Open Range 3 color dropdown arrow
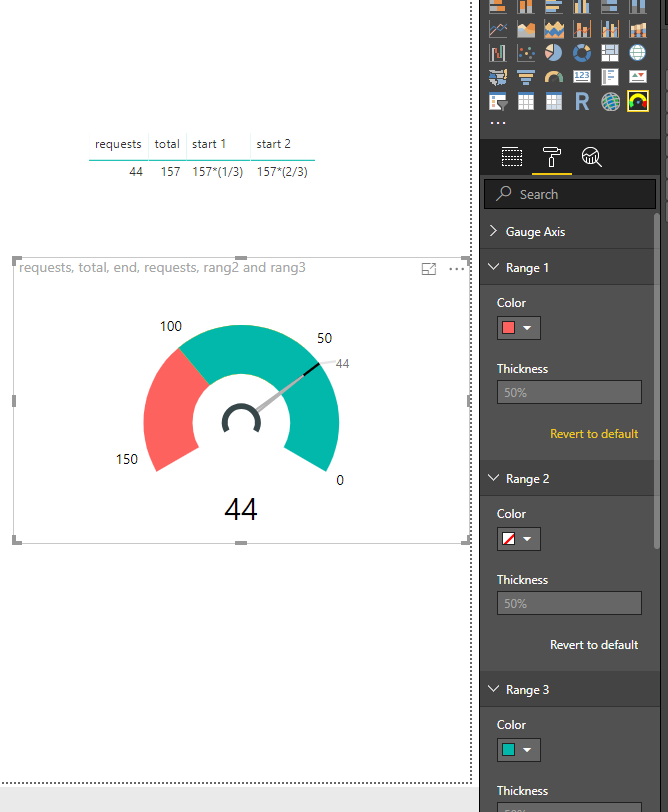This screenshot has width=668, height=812. (527, 750)
